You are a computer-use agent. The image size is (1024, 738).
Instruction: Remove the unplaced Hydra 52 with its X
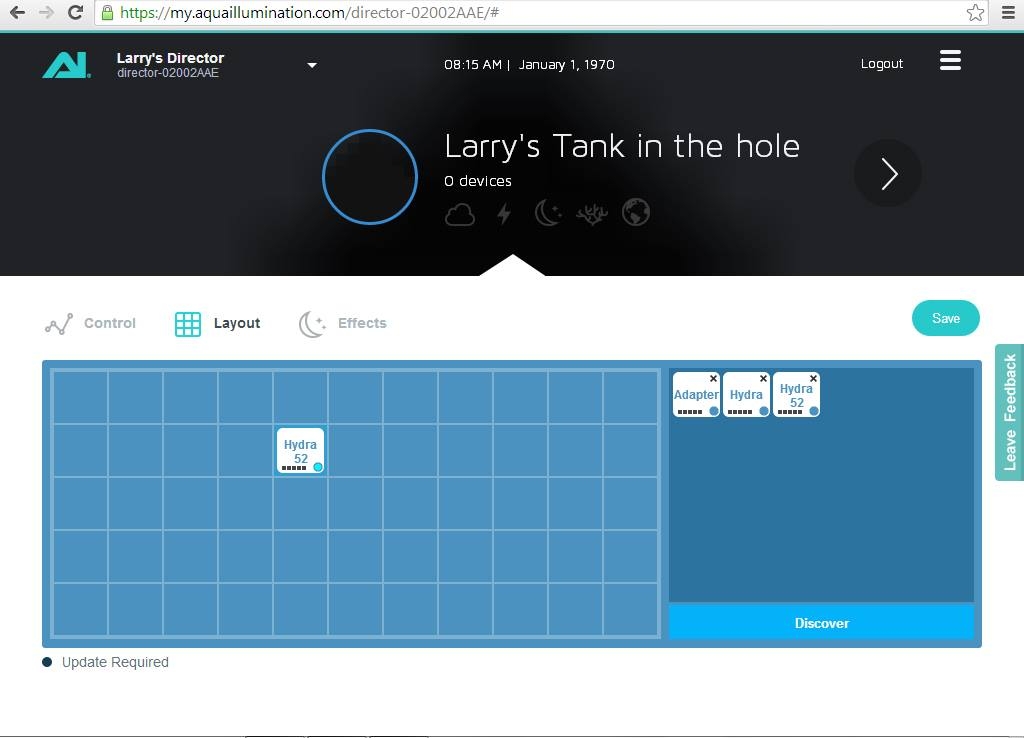click(813, 379)
